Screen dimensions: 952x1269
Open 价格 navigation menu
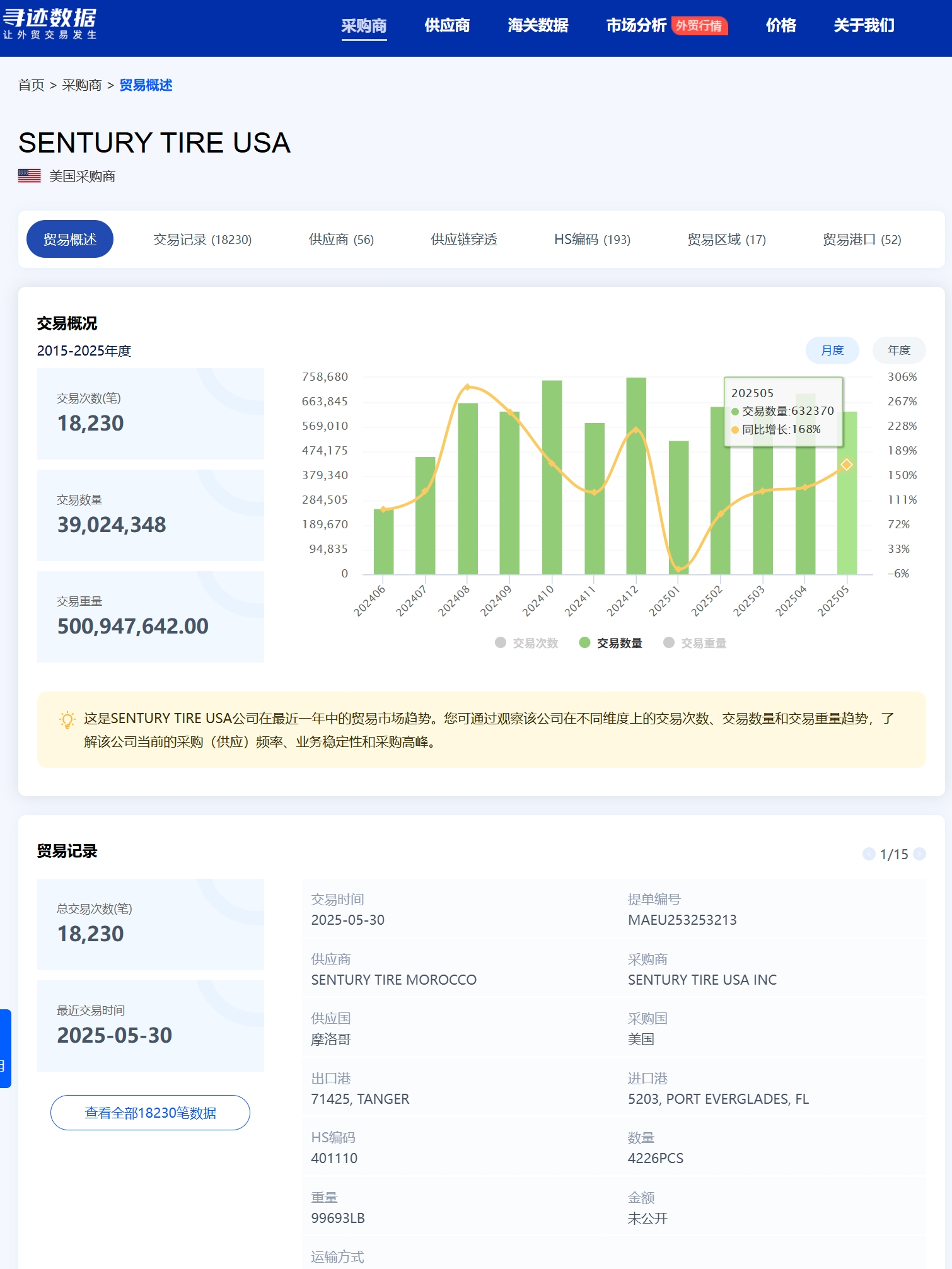coord(781,26)
